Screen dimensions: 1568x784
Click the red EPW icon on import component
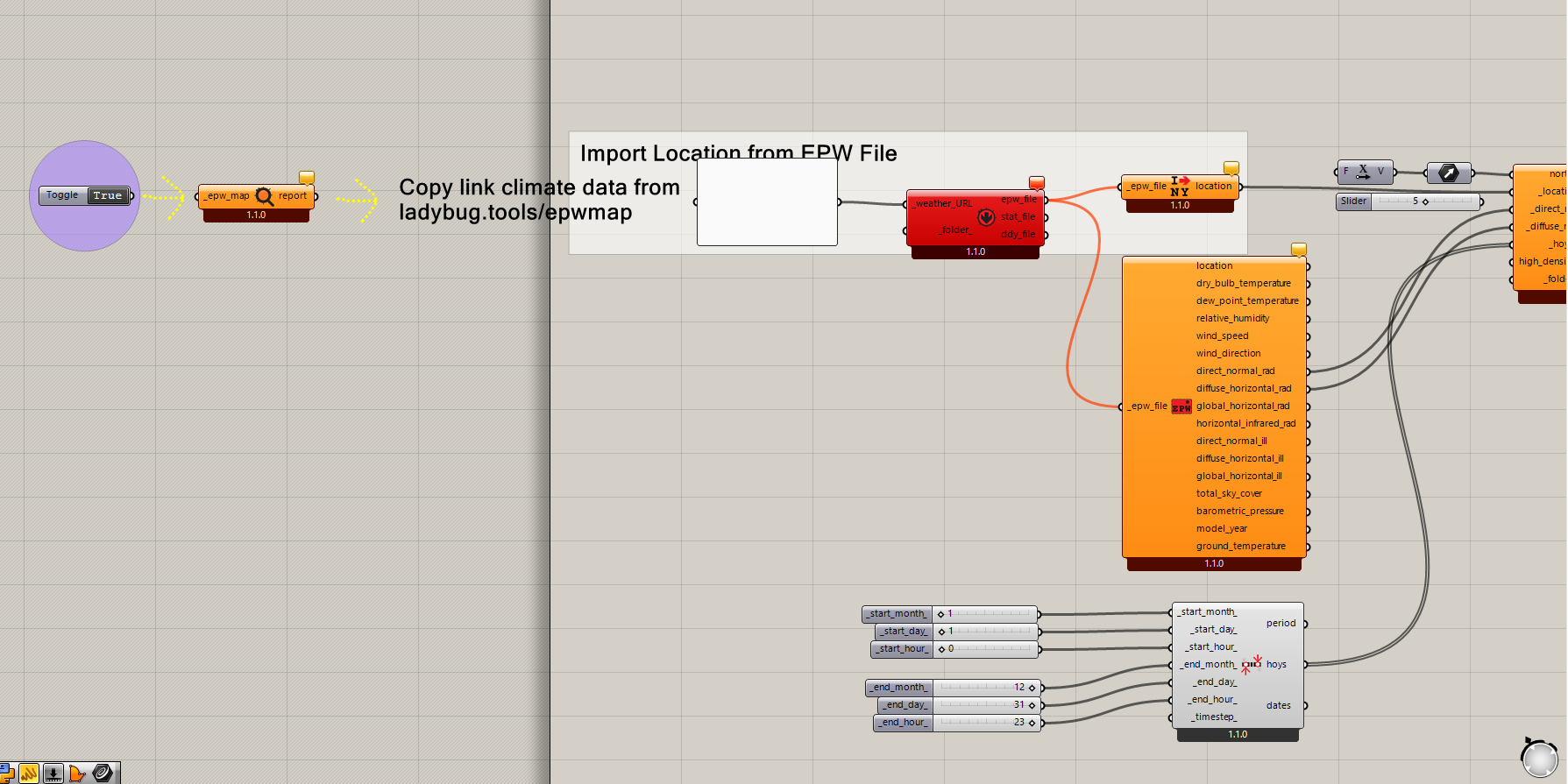[1181, 406]
